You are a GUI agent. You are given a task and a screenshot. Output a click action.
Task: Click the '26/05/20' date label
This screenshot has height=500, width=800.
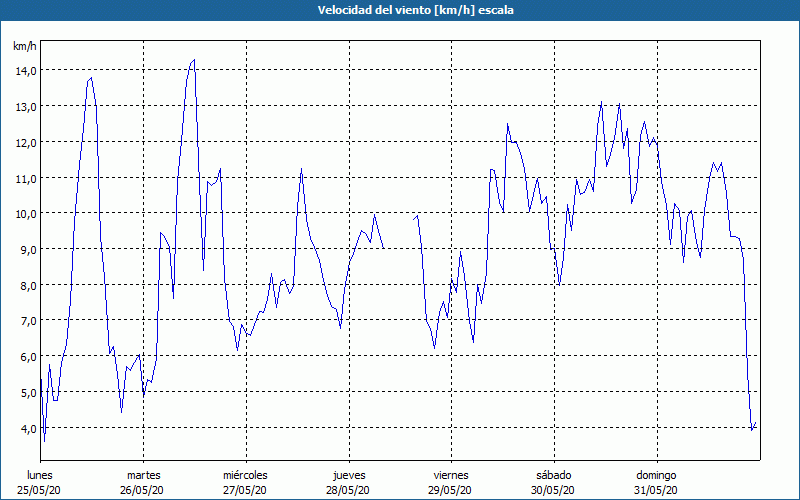(x=142, y=490)
